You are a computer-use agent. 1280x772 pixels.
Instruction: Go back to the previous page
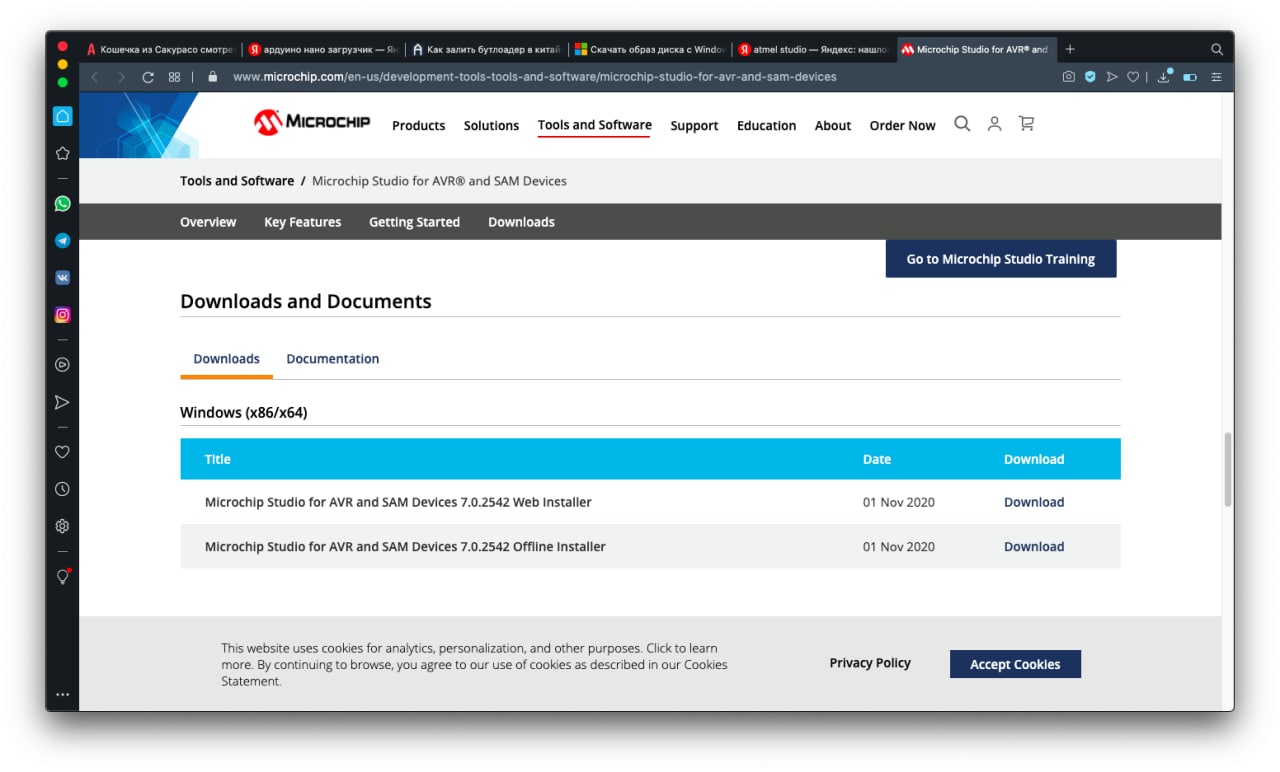click(95, 77)
